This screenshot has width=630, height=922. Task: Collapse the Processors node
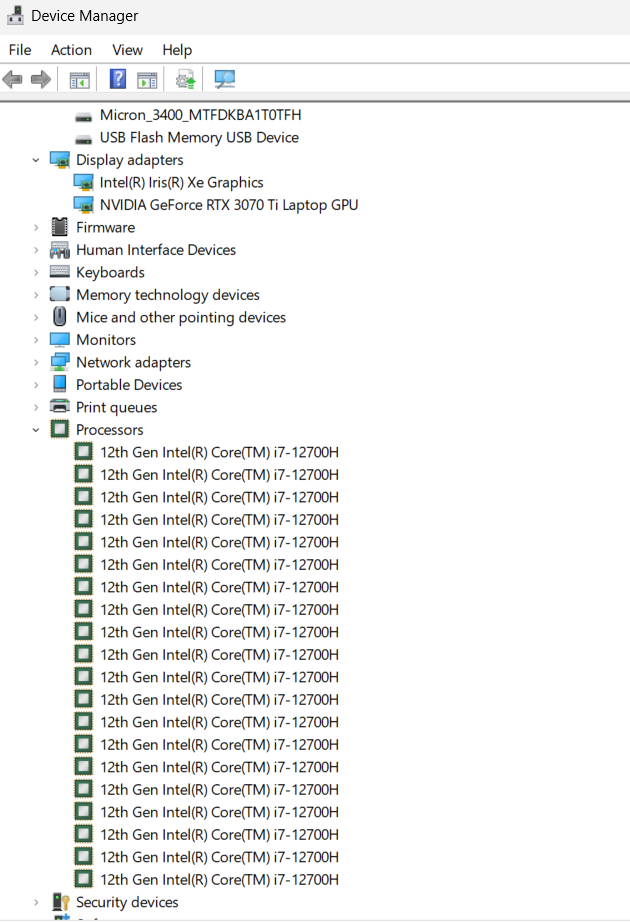point(36,430)
